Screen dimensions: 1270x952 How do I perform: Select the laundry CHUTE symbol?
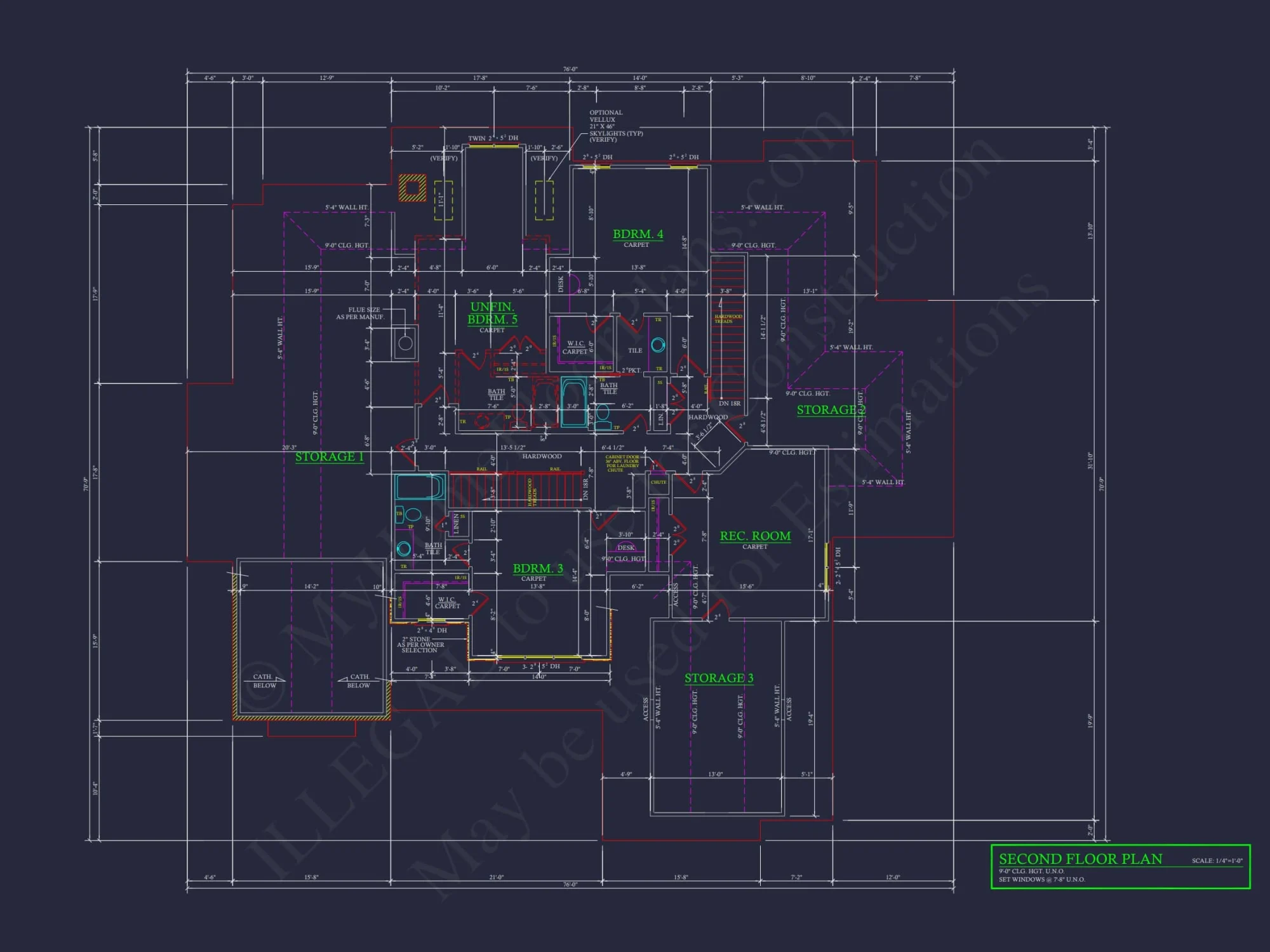click(659, 482)
